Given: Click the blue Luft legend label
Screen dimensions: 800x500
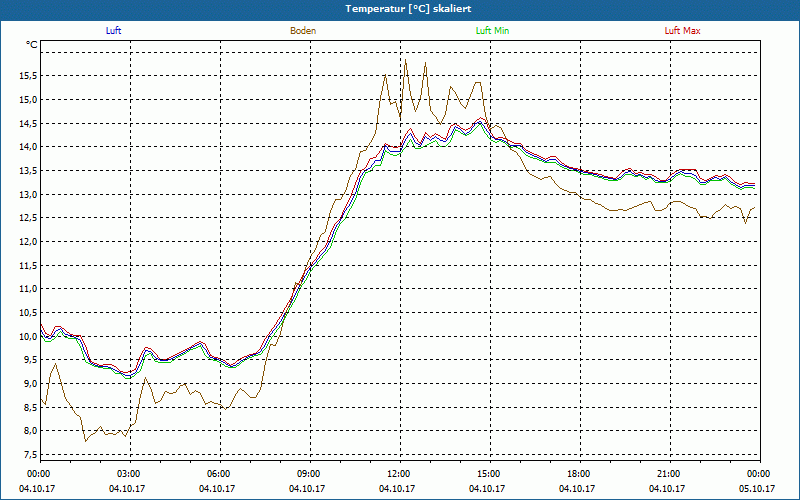Looking at the screenshot, I should (113, 31).
